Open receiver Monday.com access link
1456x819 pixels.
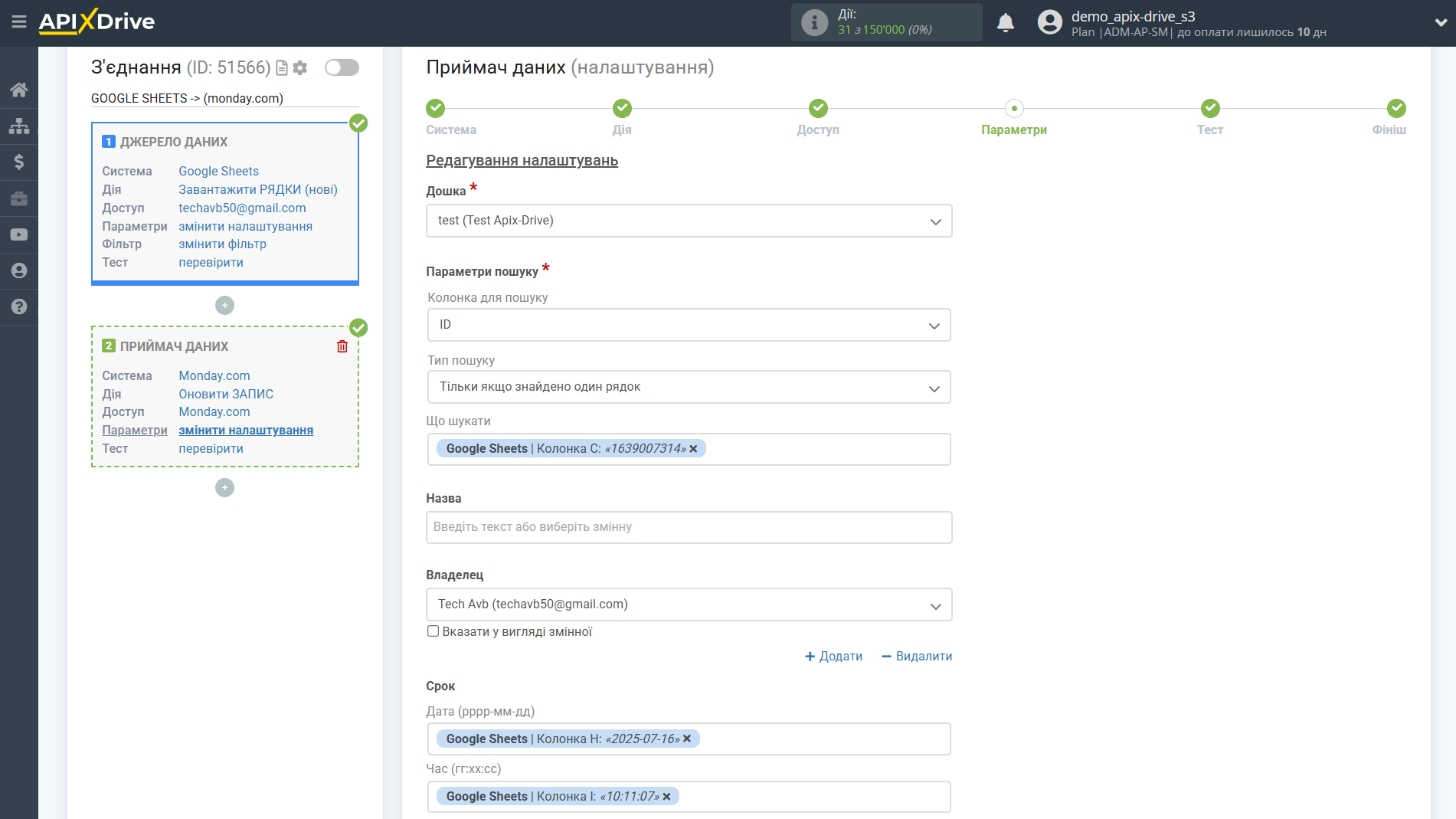214,412
